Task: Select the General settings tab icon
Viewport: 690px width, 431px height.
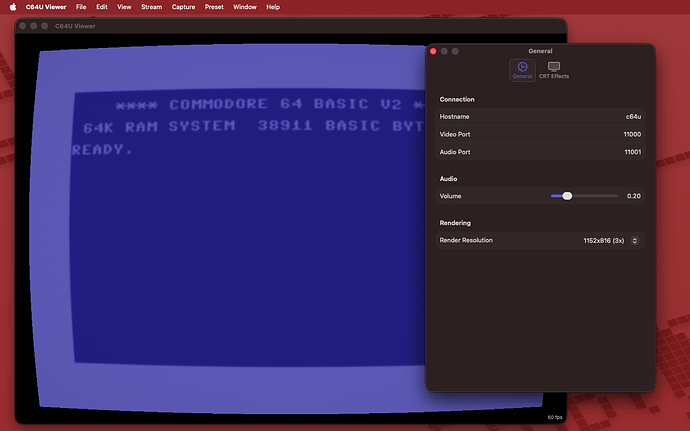Action: pyautogui.click(x=522, y=70)
